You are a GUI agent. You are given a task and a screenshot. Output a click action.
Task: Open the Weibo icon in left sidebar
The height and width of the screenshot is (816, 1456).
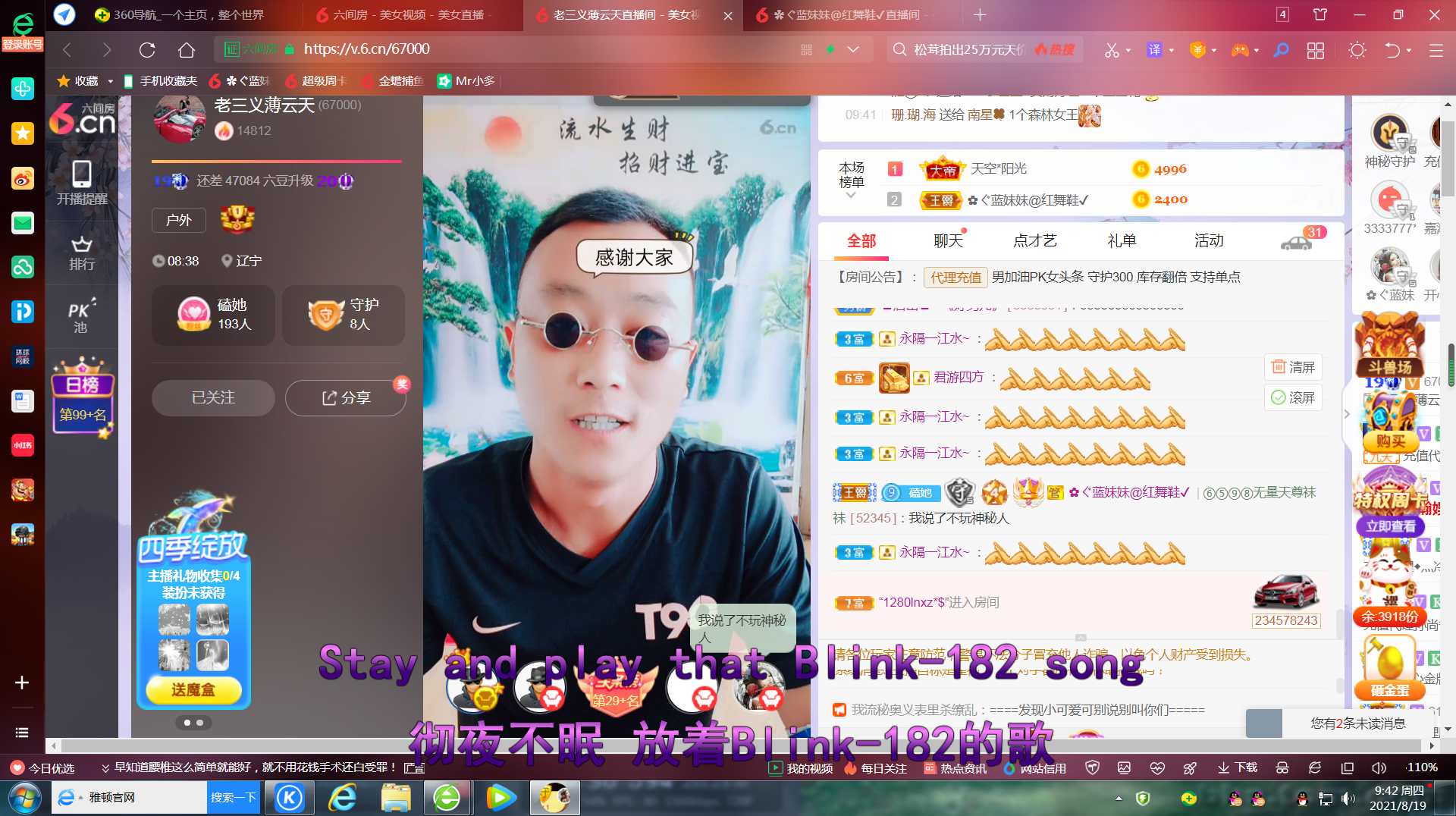(x=23, y=178)
